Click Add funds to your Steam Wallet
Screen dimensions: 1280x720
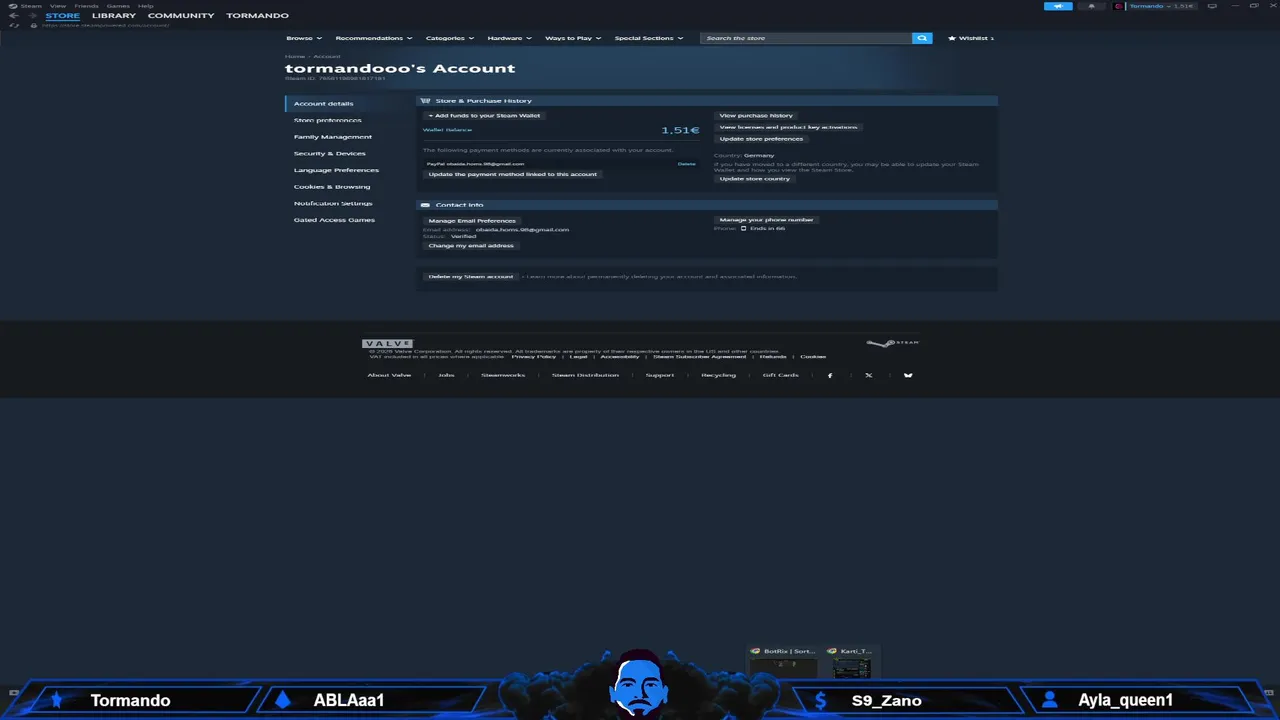[x=484, y=116]
